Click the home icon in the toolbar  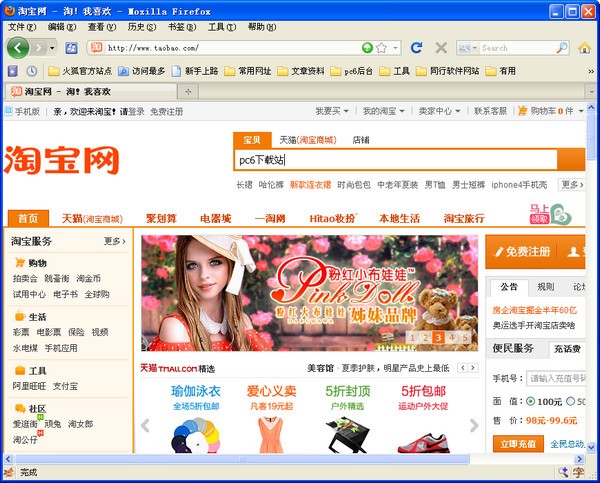point(584,48)
